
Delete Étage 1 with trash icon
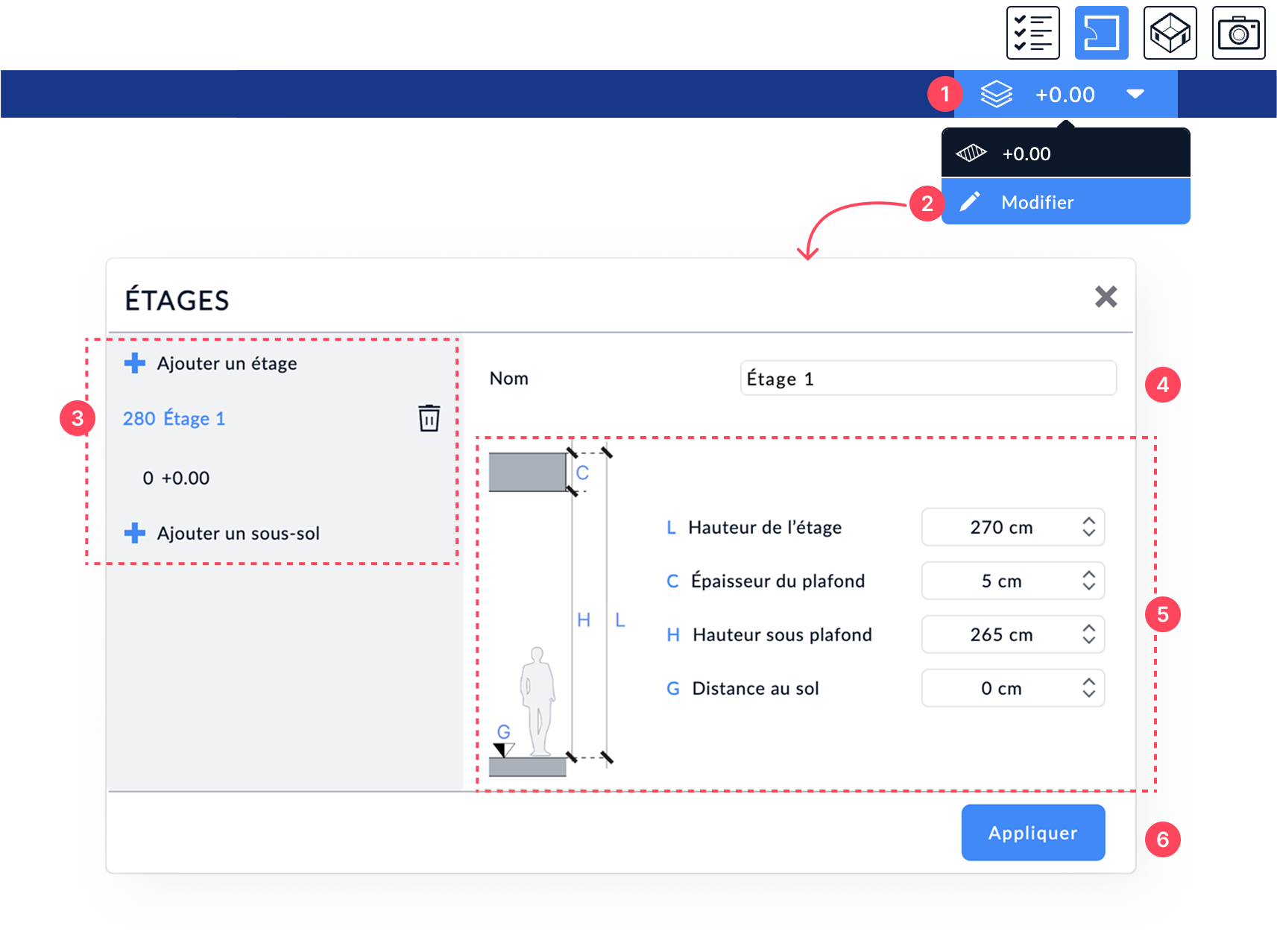(429, 418)
